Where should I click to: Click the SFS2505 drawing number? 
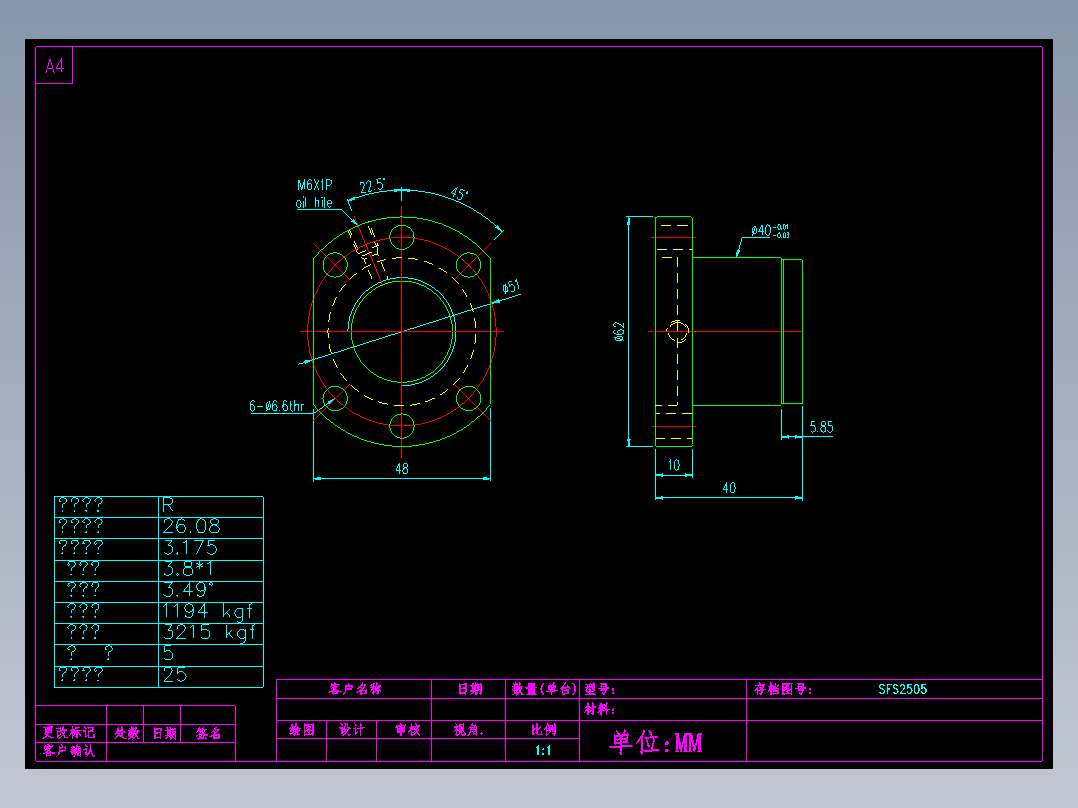coord(903,689)
